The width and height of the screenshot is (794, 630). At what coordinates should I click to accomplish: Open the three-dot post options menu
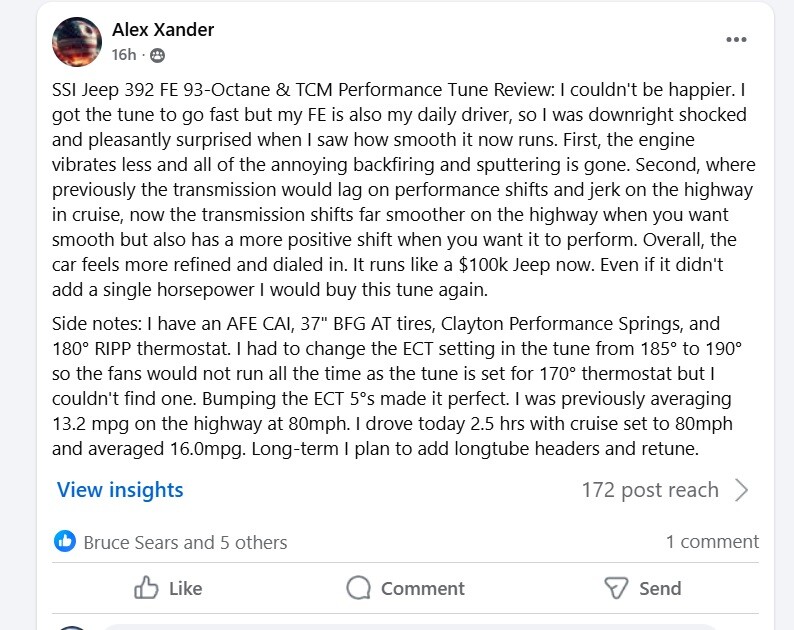(736, 40)
